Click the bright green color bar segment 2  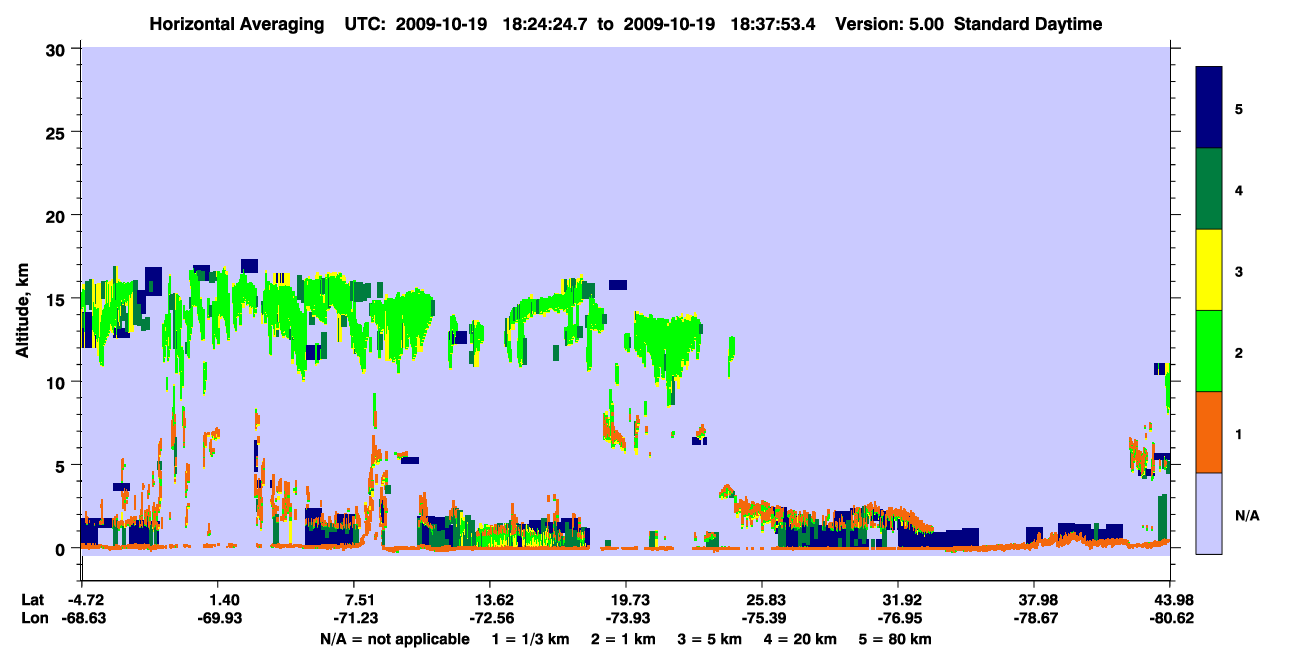1209,351
